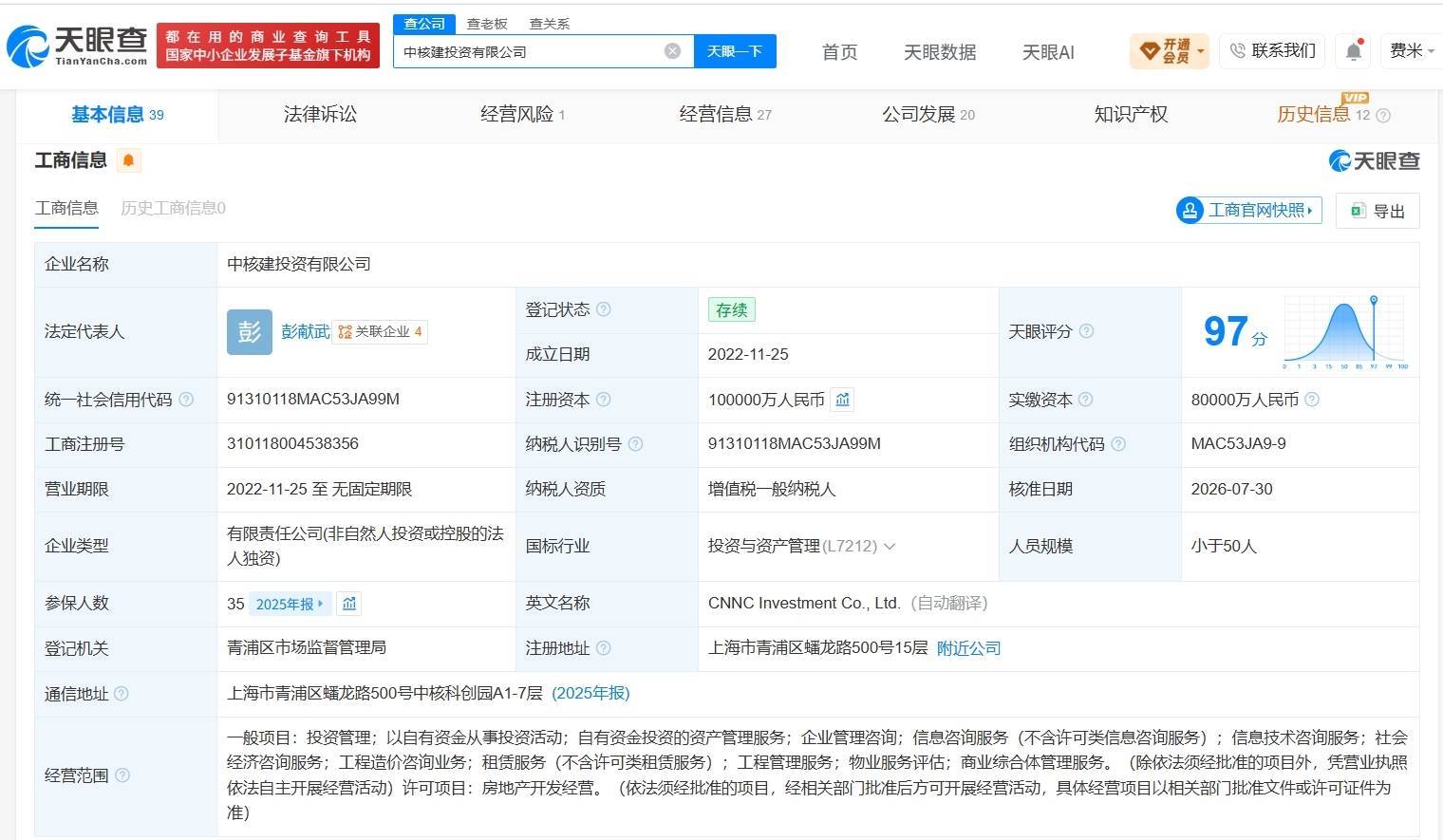Open the 公司发展 tab
The height and width of the screenshot is (840, 1443).
(928, 115)
